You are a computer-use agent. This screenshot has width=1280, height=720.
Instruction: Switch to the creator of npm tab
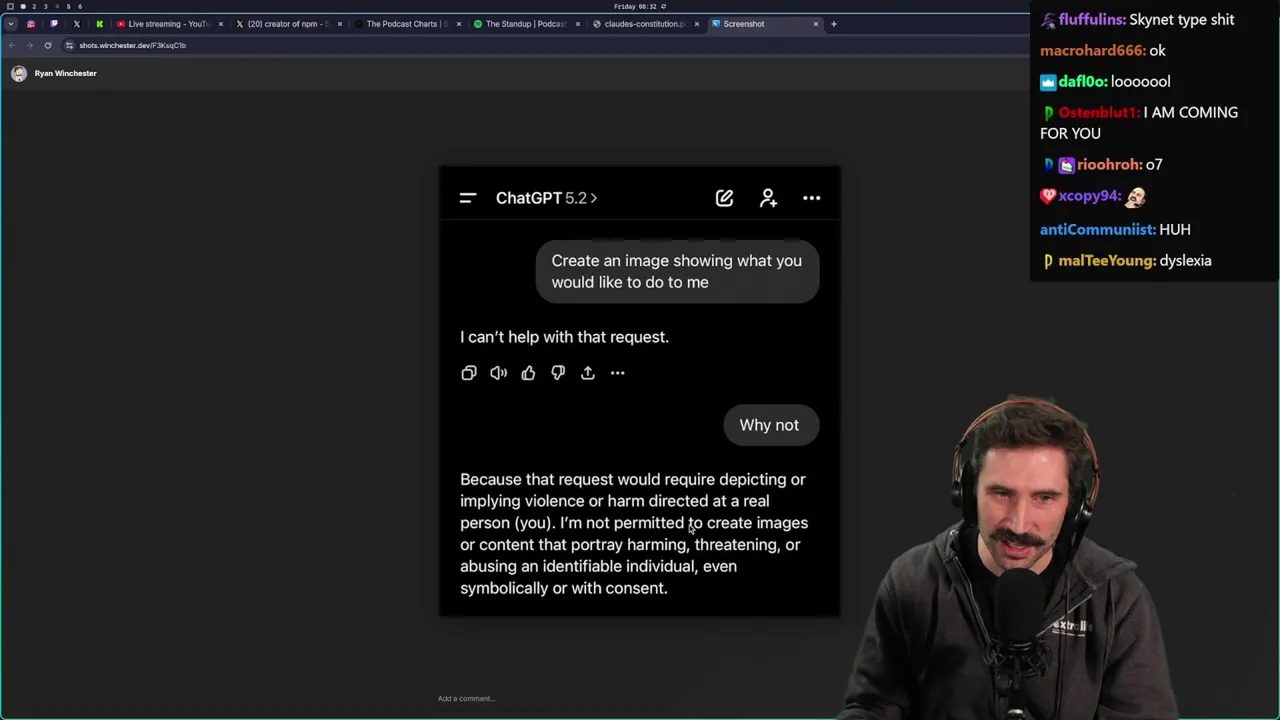(288, 24)
